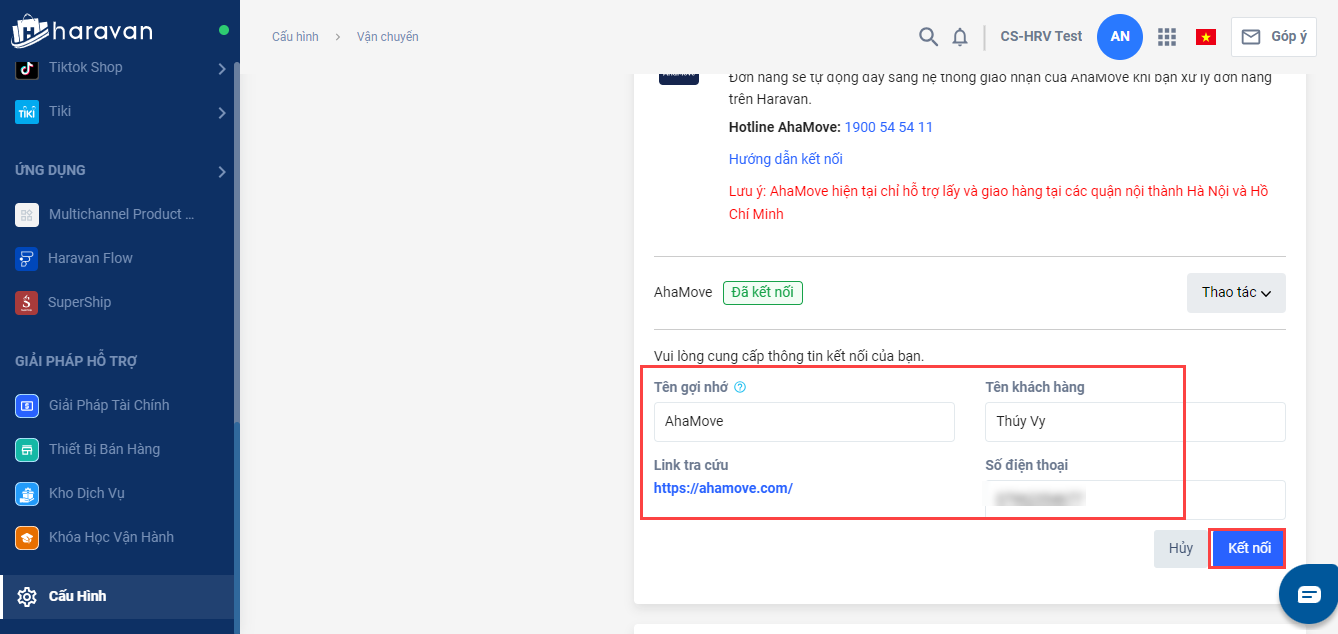The width and height of the screenshot is (1338, 634).
Task: Expand the Tiki channel submenu
Action: (222, 112)
